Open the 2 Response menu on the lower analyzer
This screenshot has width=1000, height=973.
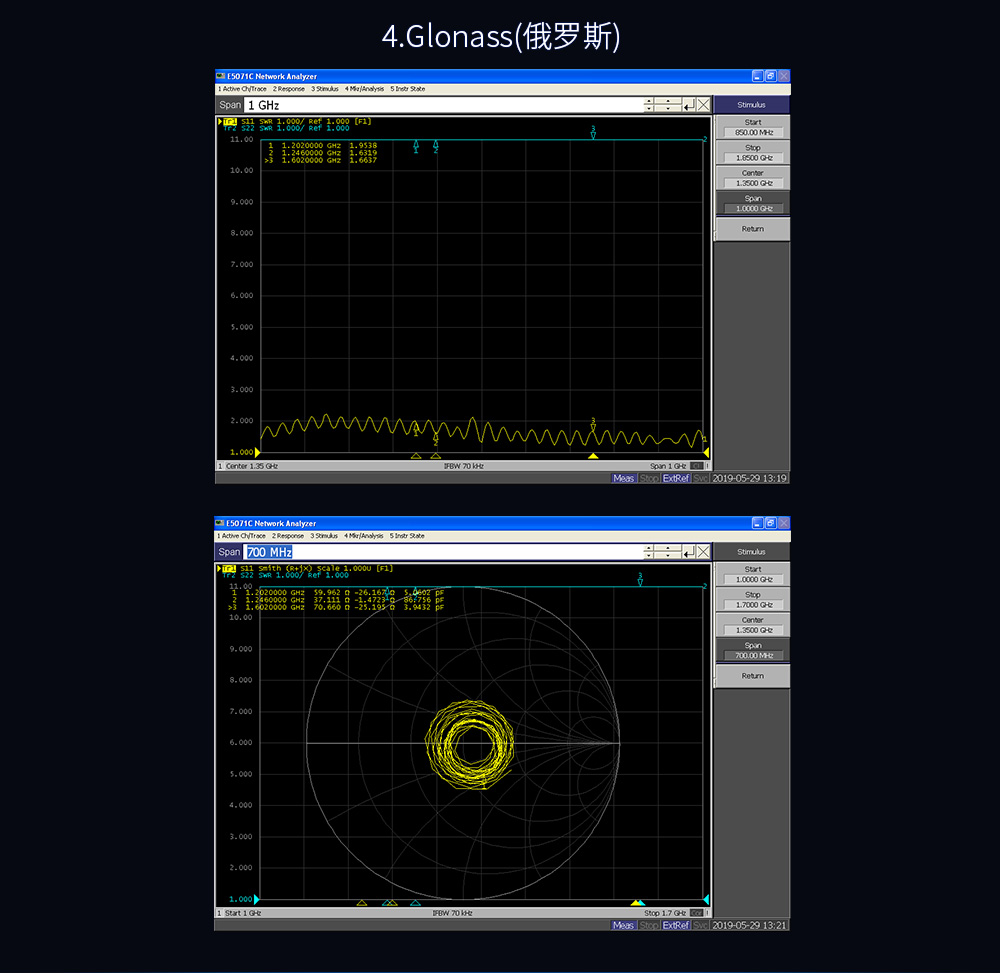click(x=289, y=535)
